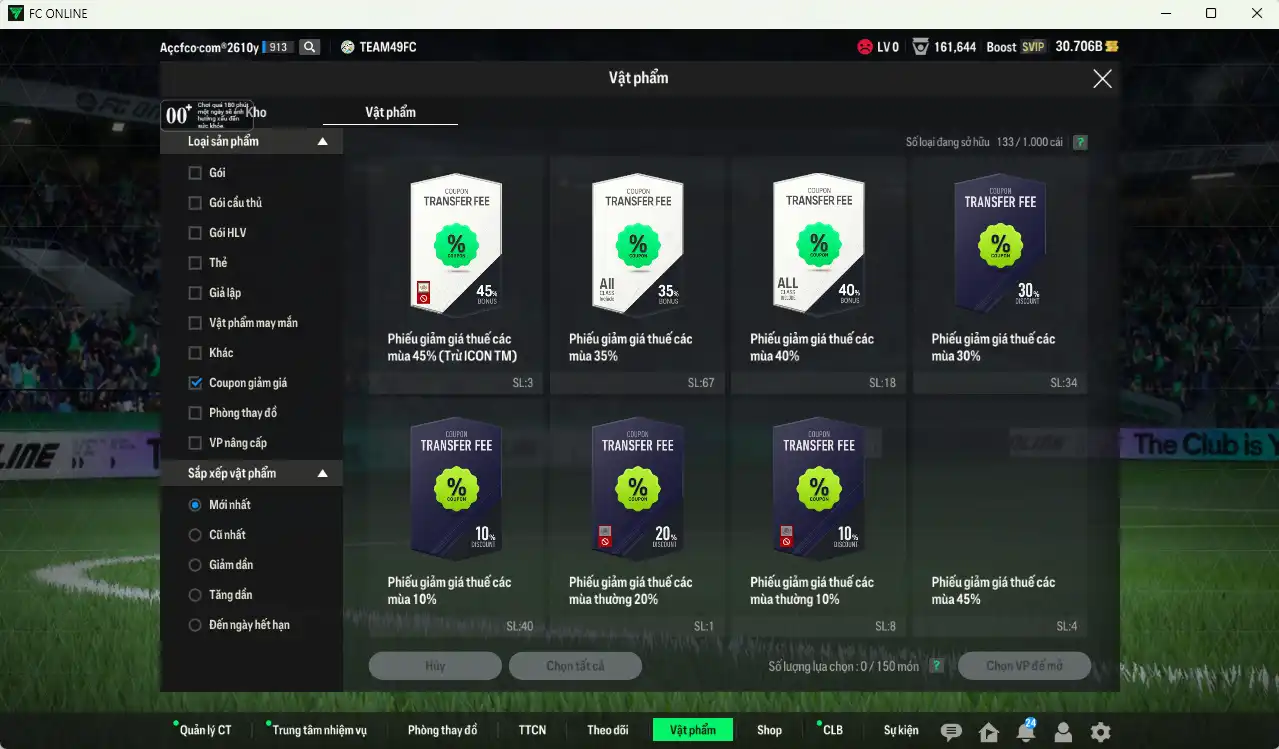This screenshot has width=1279, height=749.
Task: Check the VP nâng cấp filter
Action: pos(195,443)
